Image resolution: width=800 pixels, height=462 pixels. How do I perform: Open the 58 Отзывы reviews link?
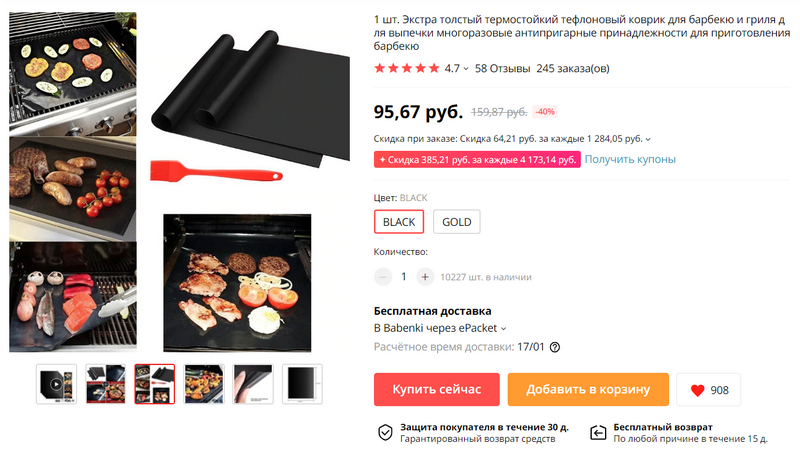503,68
